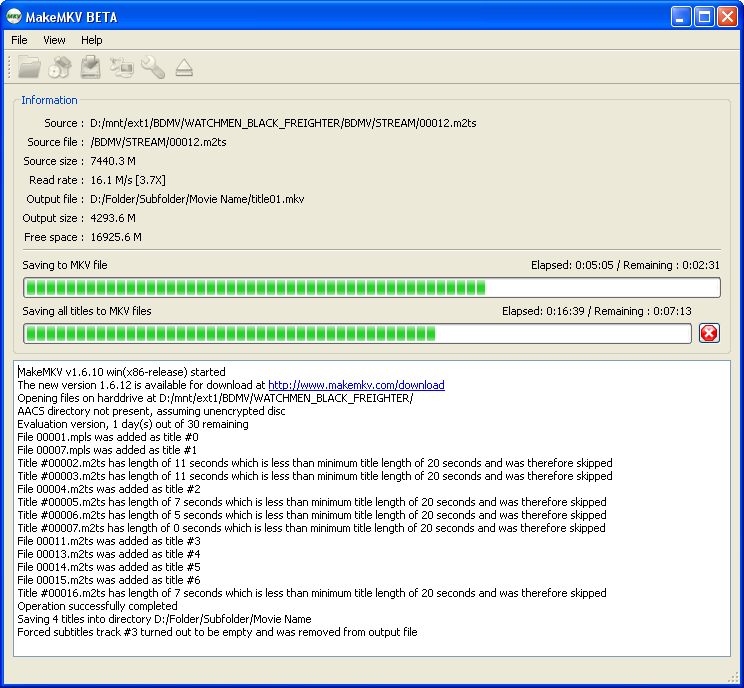744x688 pixels.
Task: Open the View menu
Action: click(54, 40)
